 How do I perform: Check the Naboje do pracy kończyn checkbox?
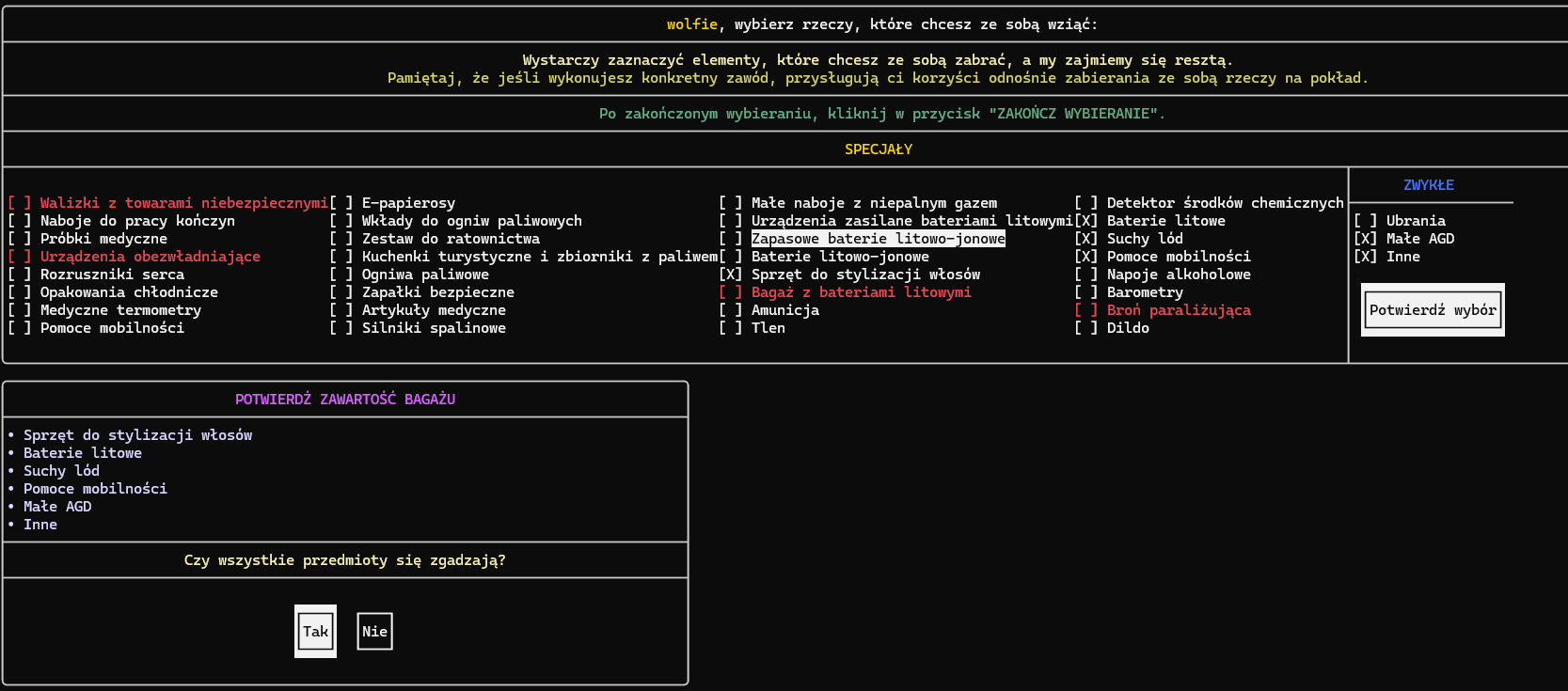pyautogui.click(x=19, y=221)
